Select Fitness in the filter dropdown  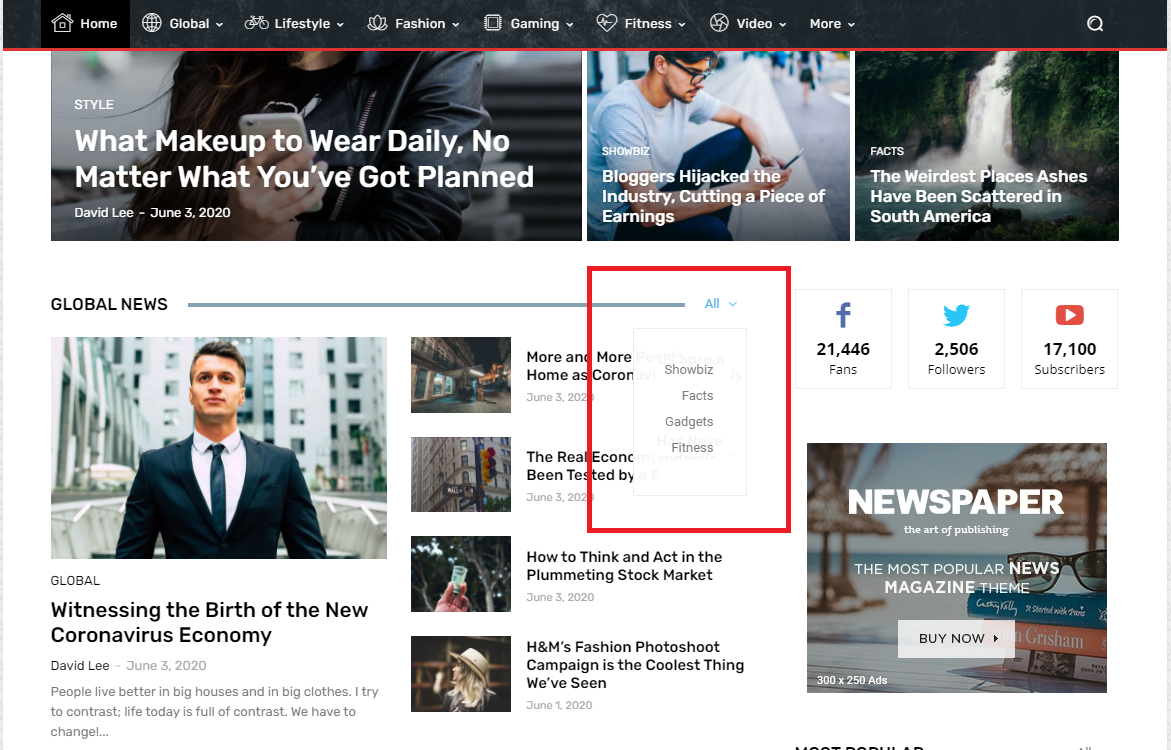tap(692, 447)
